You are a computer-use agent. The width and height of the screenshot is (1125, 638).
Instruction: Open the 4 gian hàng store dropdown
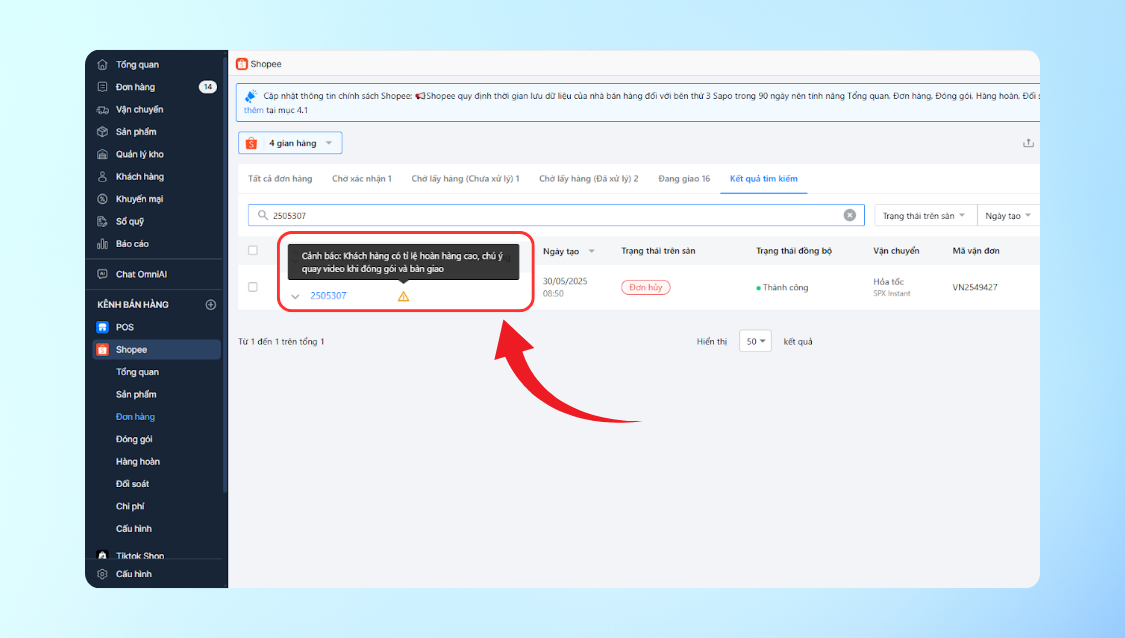point(290,143)
